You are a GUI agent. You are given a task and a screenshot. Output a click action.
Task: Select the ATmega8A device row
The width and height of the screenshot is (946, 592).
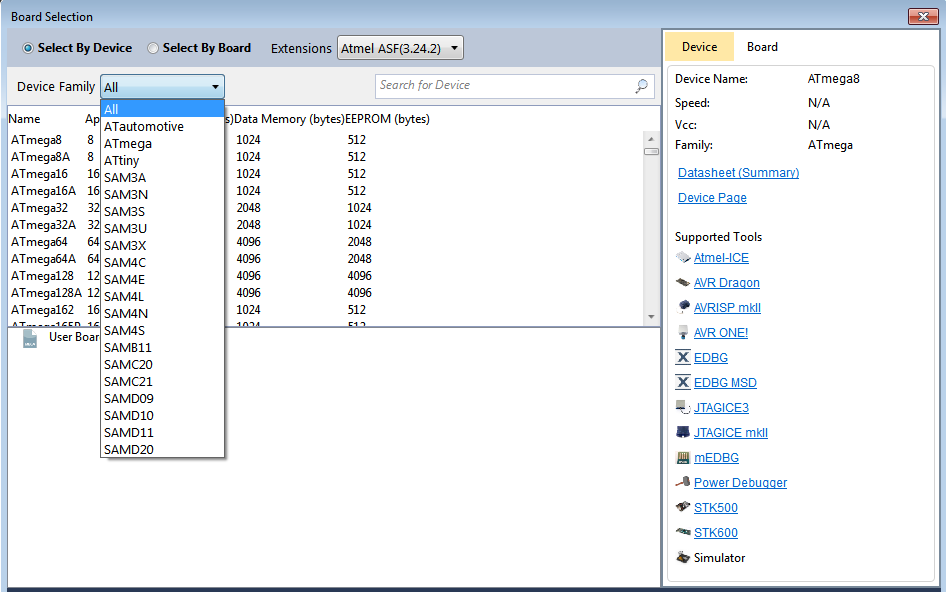pyautogui.click(x=326, y=156)
